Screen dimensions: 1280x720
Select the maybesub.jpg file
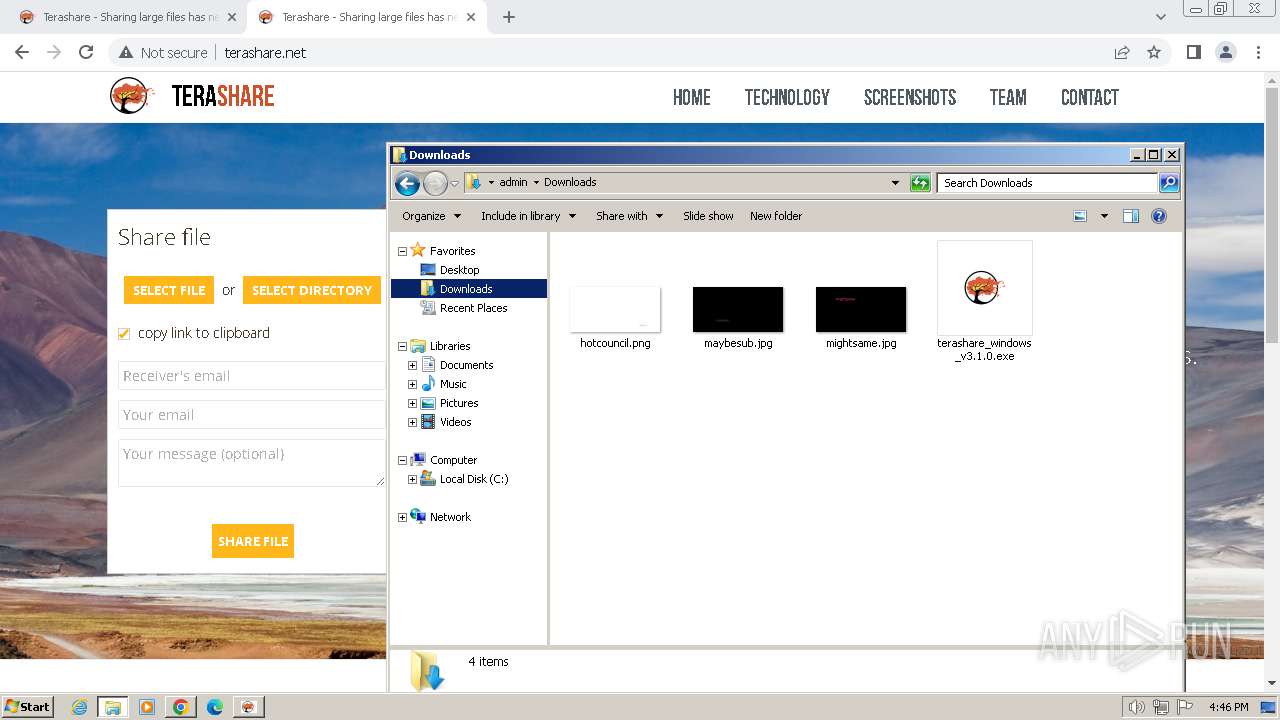pyautogui.click(x=738, y=318)
